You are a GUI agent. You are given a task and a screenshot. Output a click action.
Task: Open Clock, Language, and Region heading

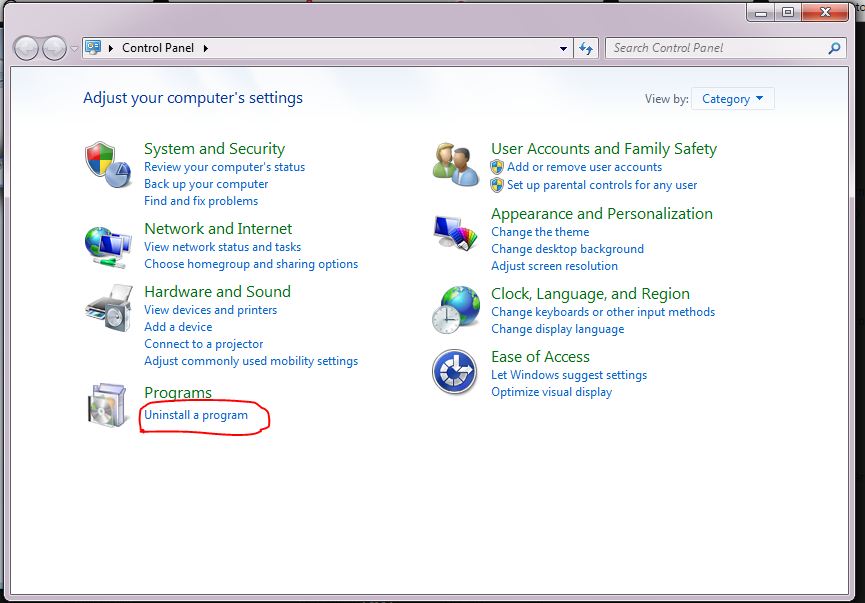pyautogui.click(x=590, y=294)
